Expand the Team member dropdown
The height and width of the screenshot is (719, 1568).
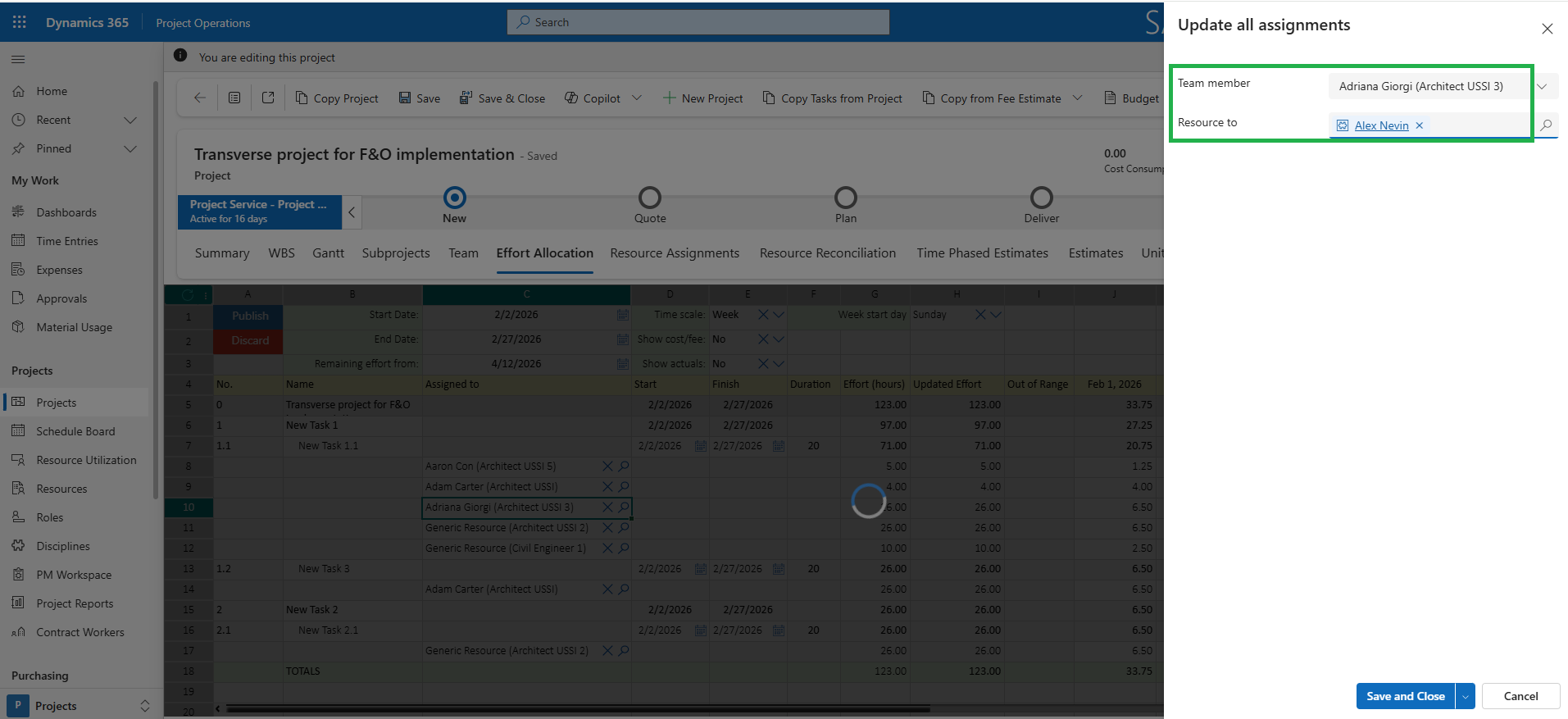tap(1542, 86)
